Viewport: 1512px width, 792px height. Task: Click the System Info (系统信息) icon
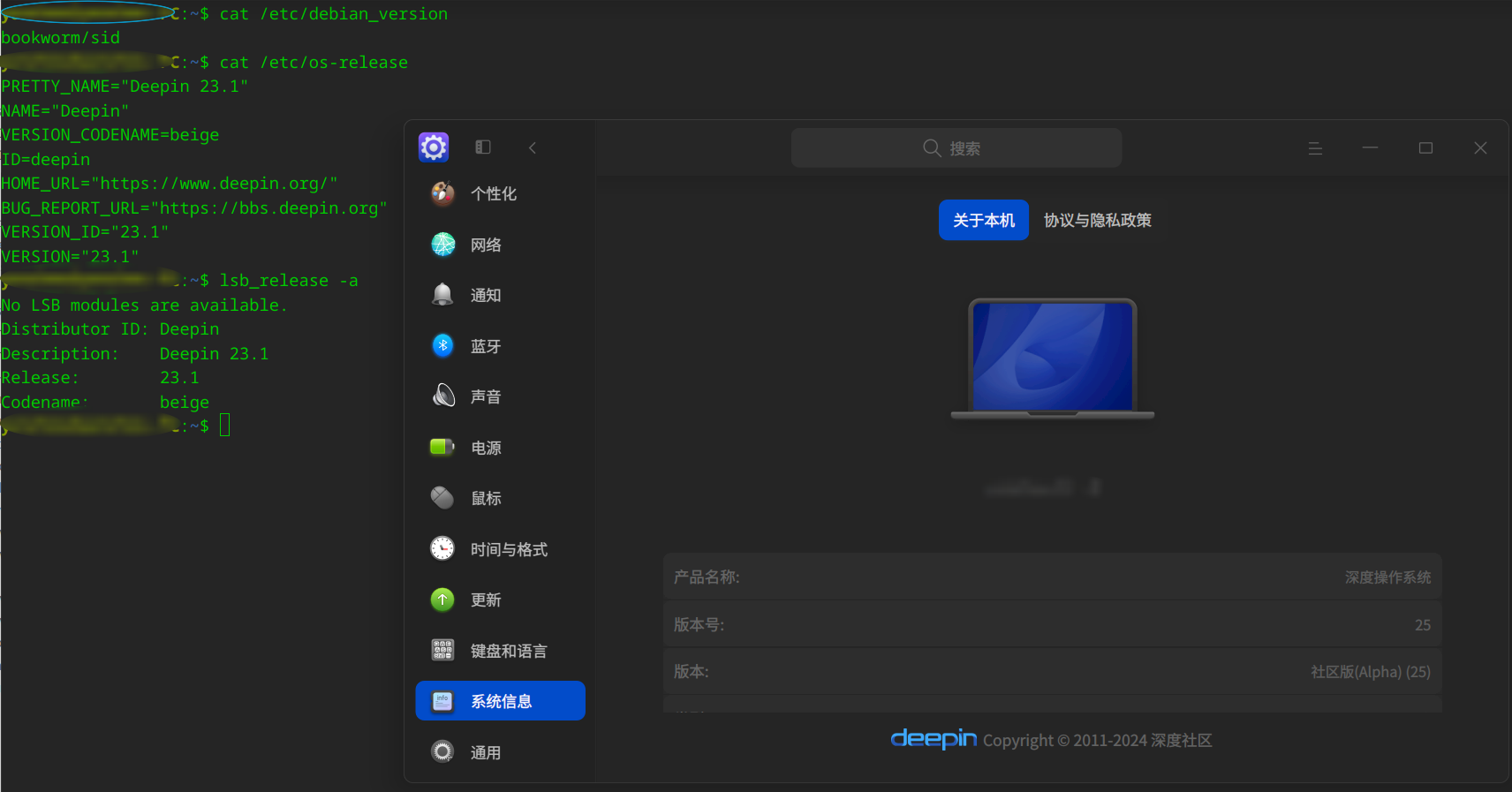click(442, 701)
